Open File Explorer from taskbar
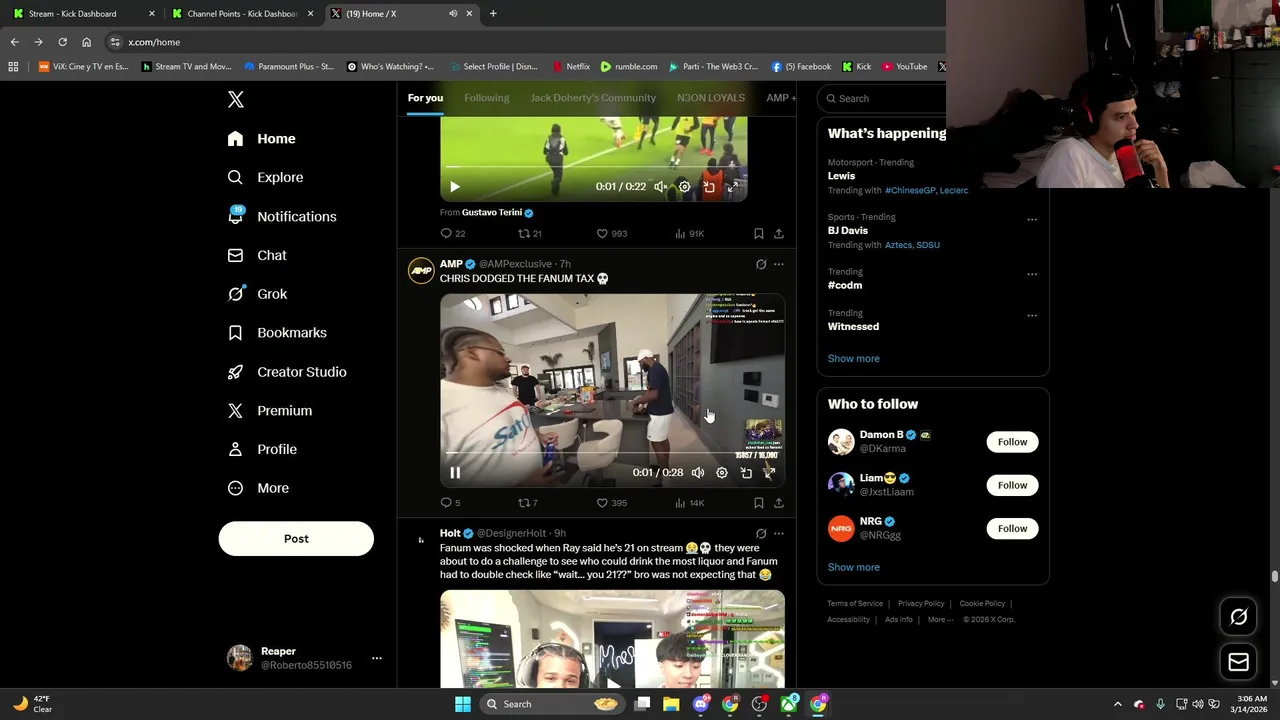The height and width of the screenshot is (720, 1280). point(671,704)
